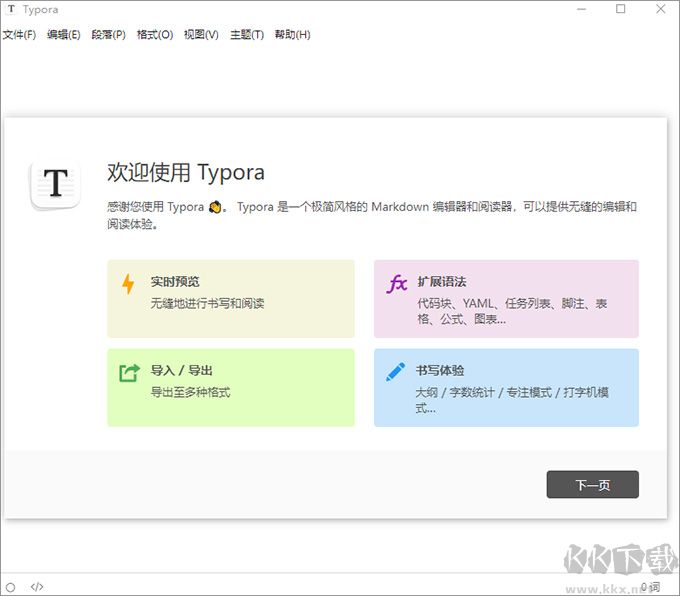The height and width of the screenshot is (596, 680).
Task: Switch to source code mode icon
Action: point(37,587)
